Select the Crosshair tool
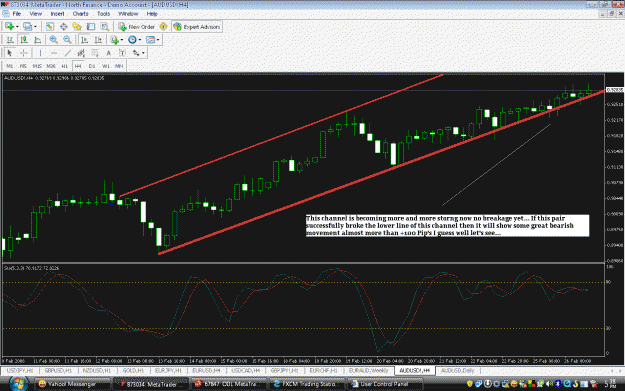 pos(24,53)
